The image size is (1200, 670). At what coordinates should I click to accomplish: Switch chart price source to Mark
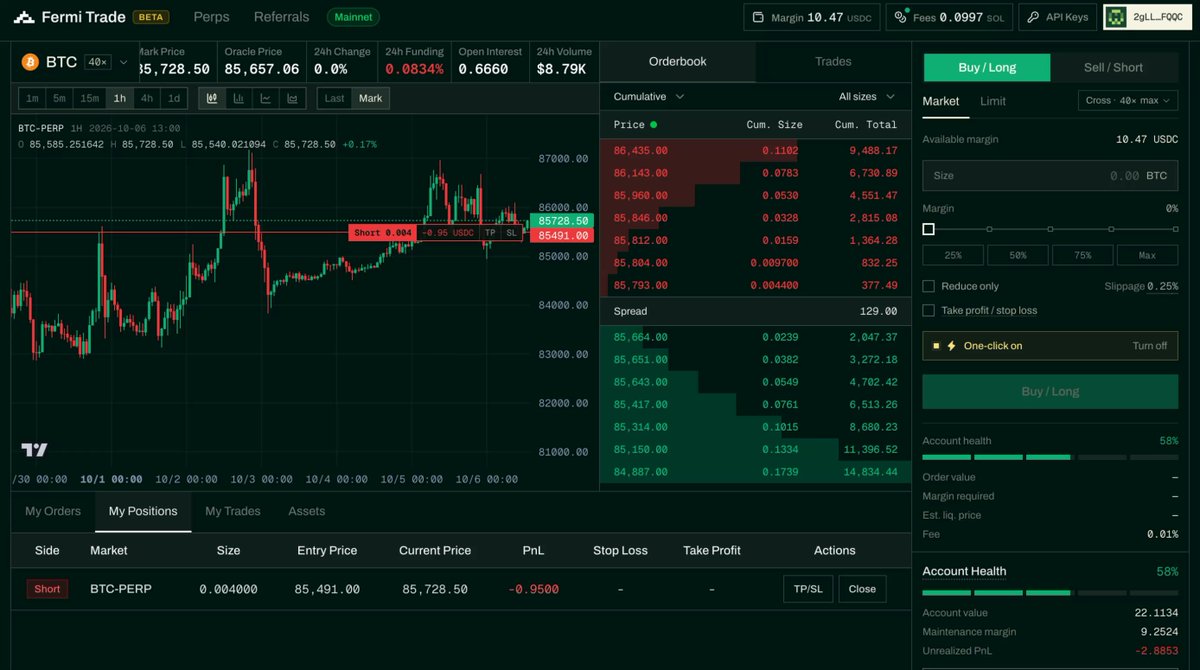(370, 98)
